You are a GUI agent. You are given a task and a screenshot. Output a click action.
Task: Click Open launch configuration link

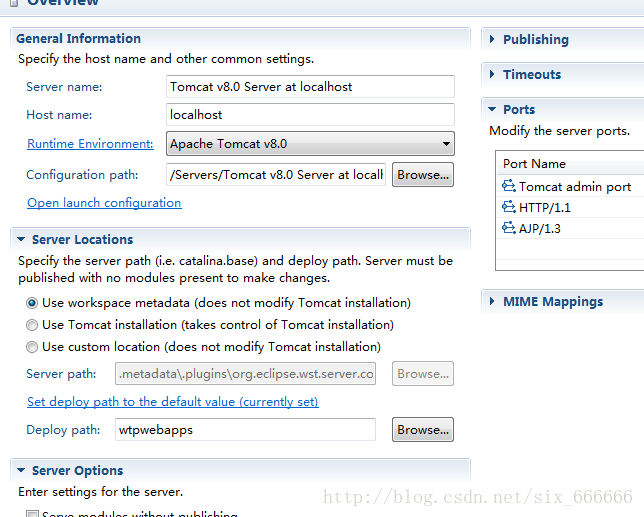[104, 203]
